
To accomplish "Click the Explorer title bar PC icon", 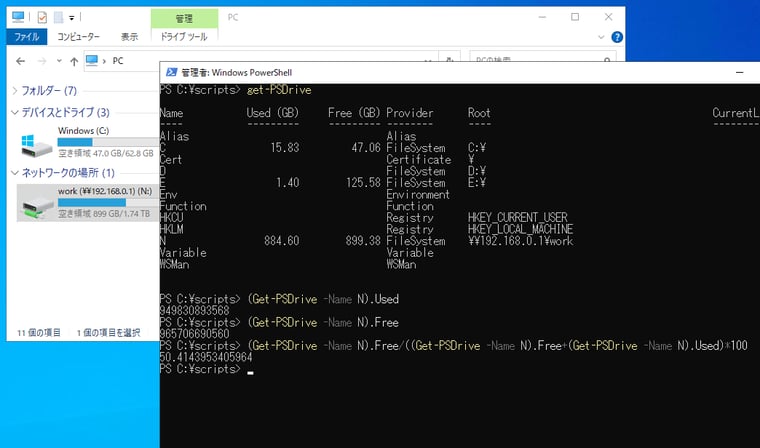I will pos(18,17).
